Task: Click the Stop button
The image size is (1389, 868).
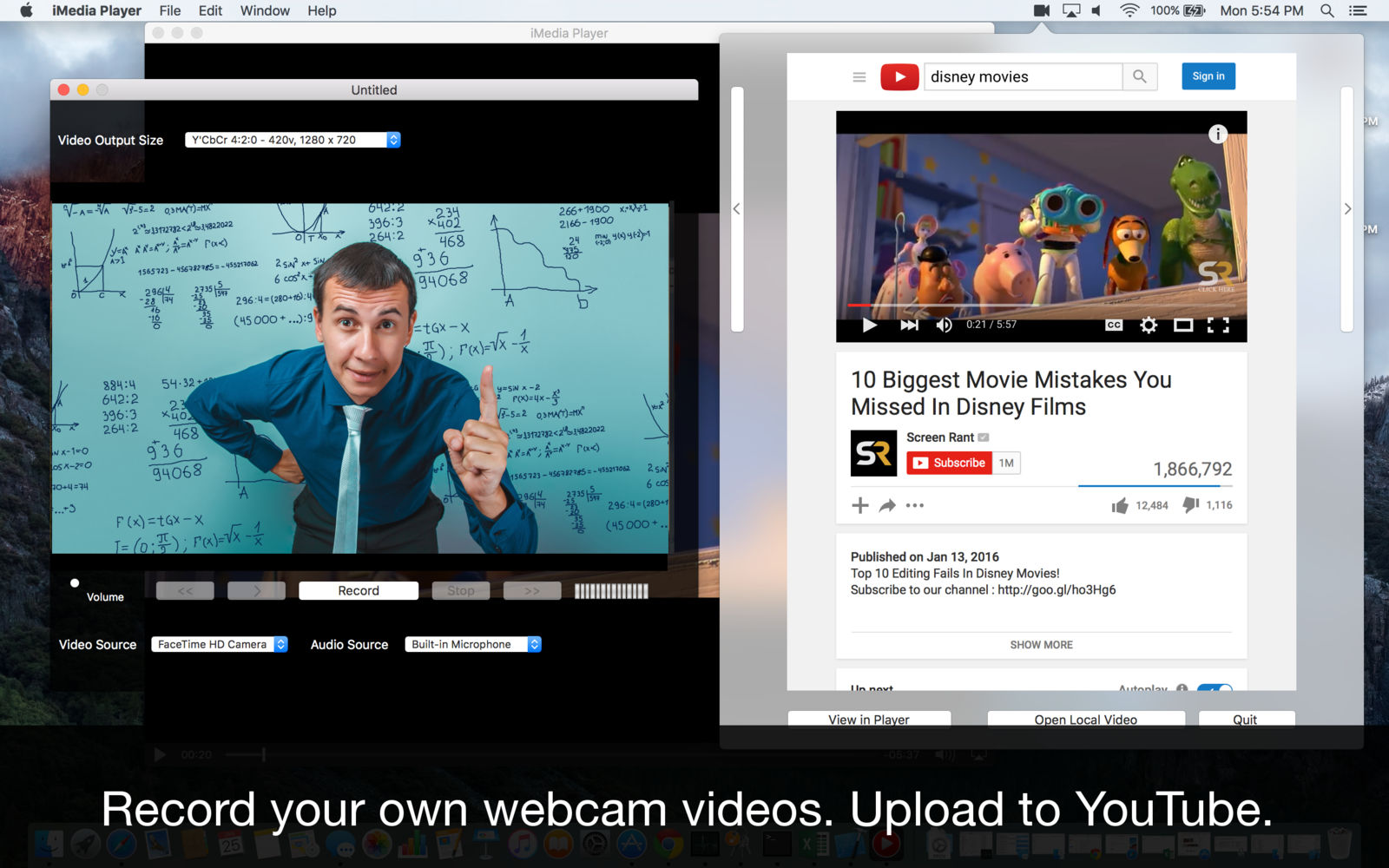Action: pos(461,590)
